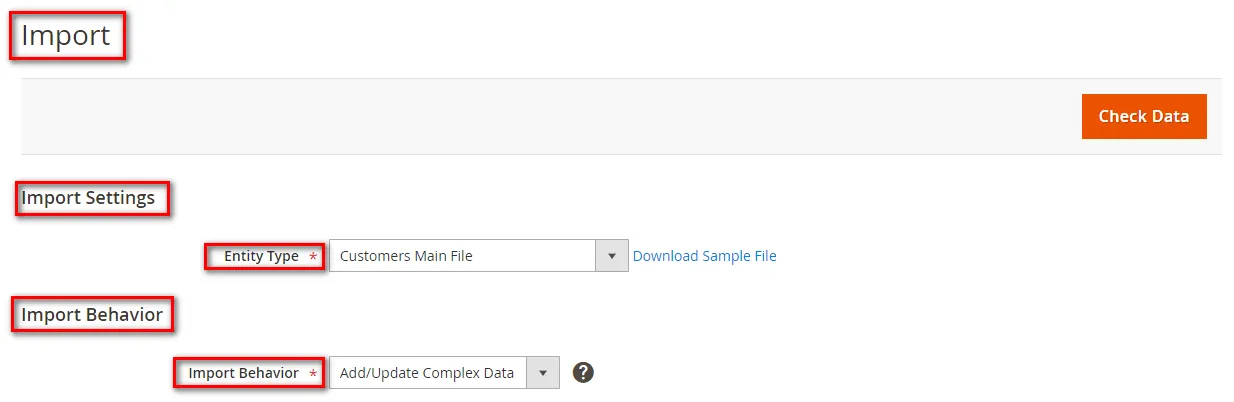1234x402 pixels.
Task: Select the Import Behavior section heading
Action: [92, 315]
